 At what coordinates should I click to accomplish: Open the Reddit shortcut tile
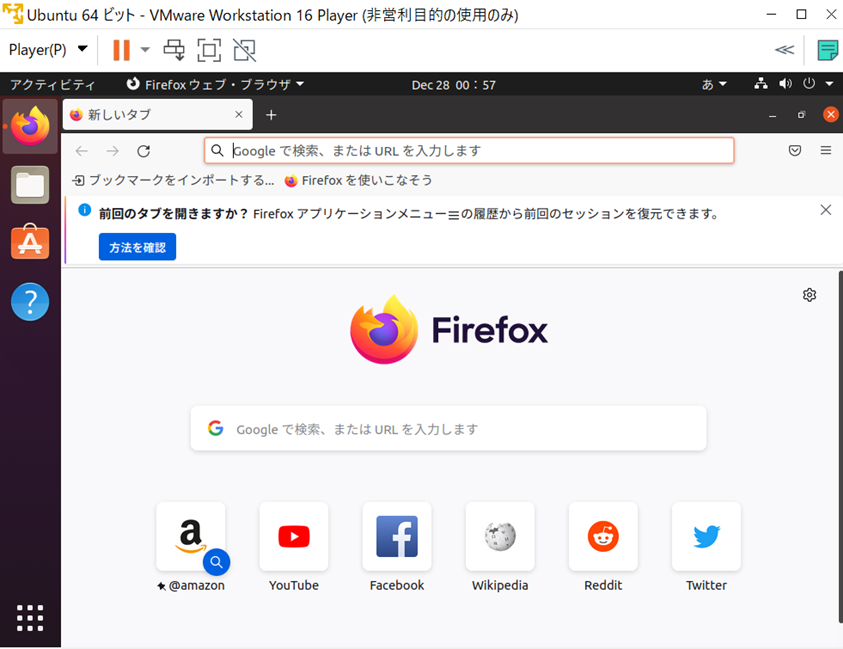click(x=603, y=547)
